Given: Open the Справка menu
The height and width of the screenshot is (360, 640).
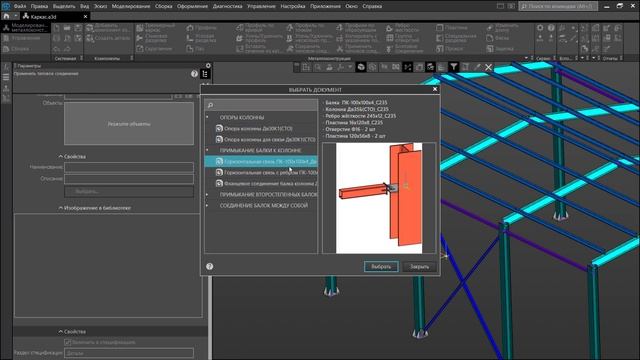Looking at the screenshot, I should (372, 6).
